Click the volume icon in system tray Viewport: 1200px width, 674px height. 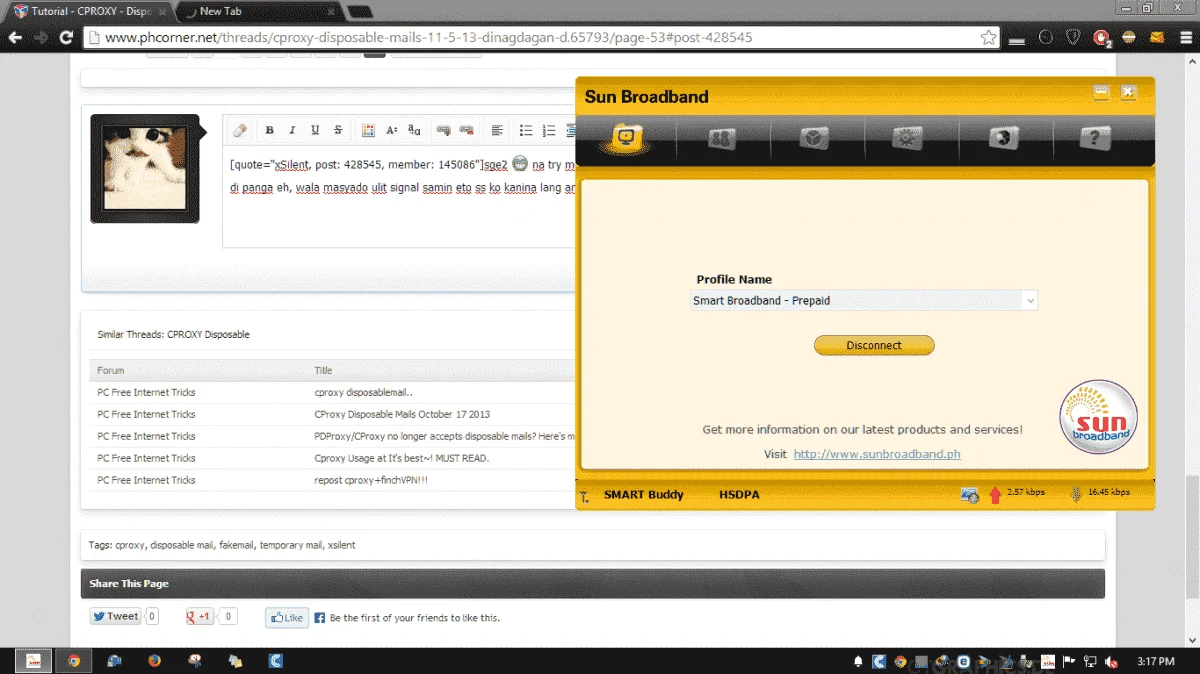pos(1113,661)
